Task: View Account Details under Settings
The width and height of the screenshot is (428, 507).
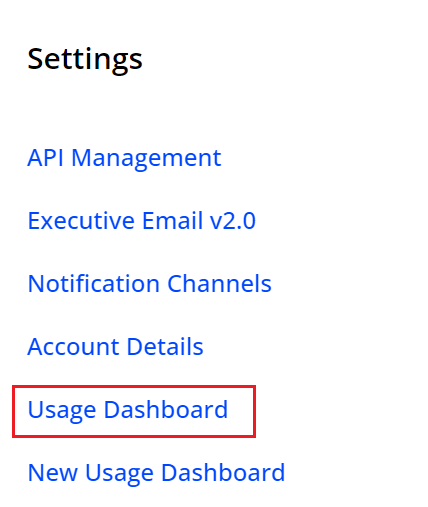Action: 115,346
